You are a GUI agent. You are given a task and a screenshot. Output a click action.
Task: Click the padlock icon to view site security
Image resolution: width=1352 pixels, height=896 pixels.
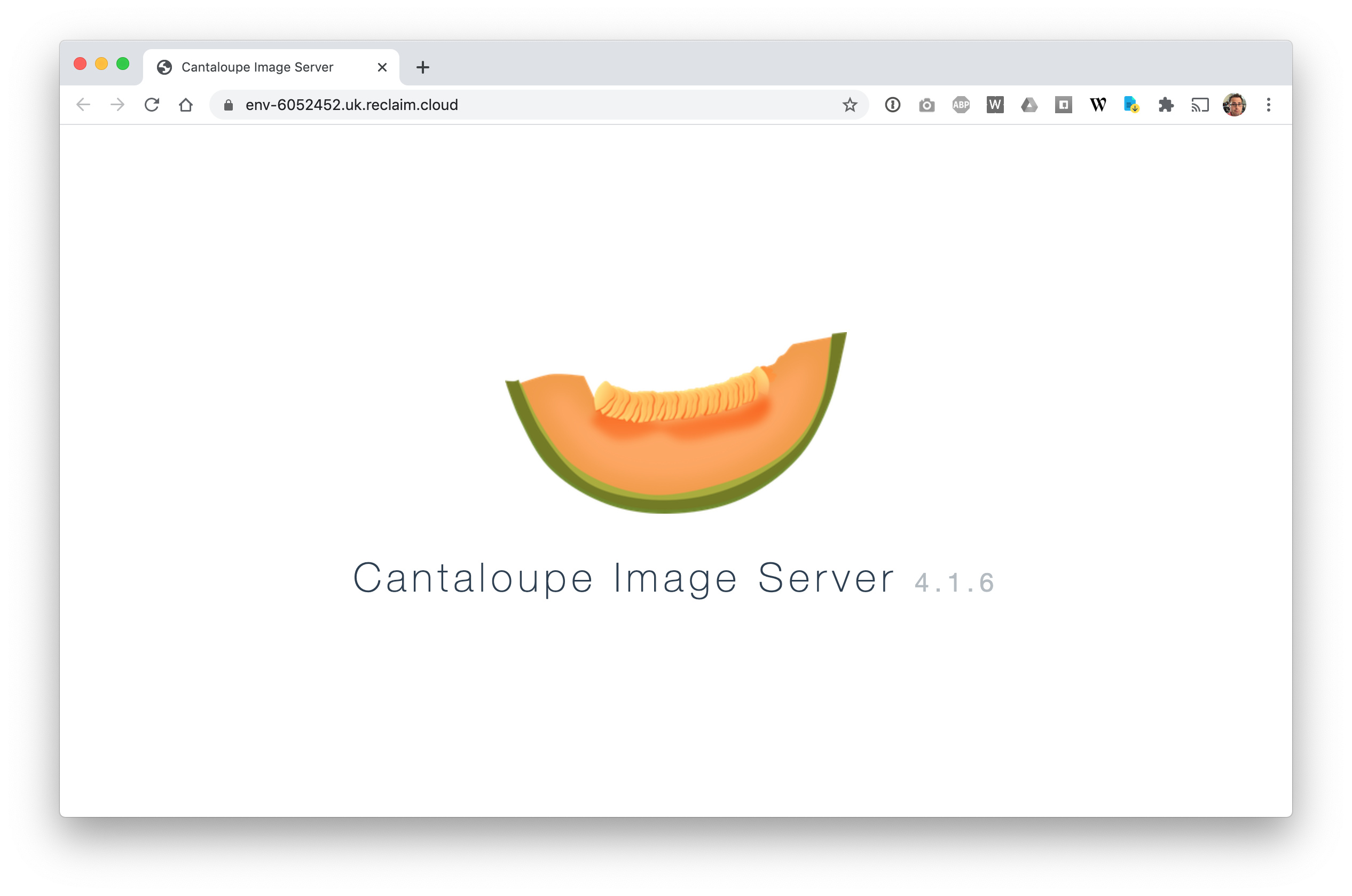[228, 105]
